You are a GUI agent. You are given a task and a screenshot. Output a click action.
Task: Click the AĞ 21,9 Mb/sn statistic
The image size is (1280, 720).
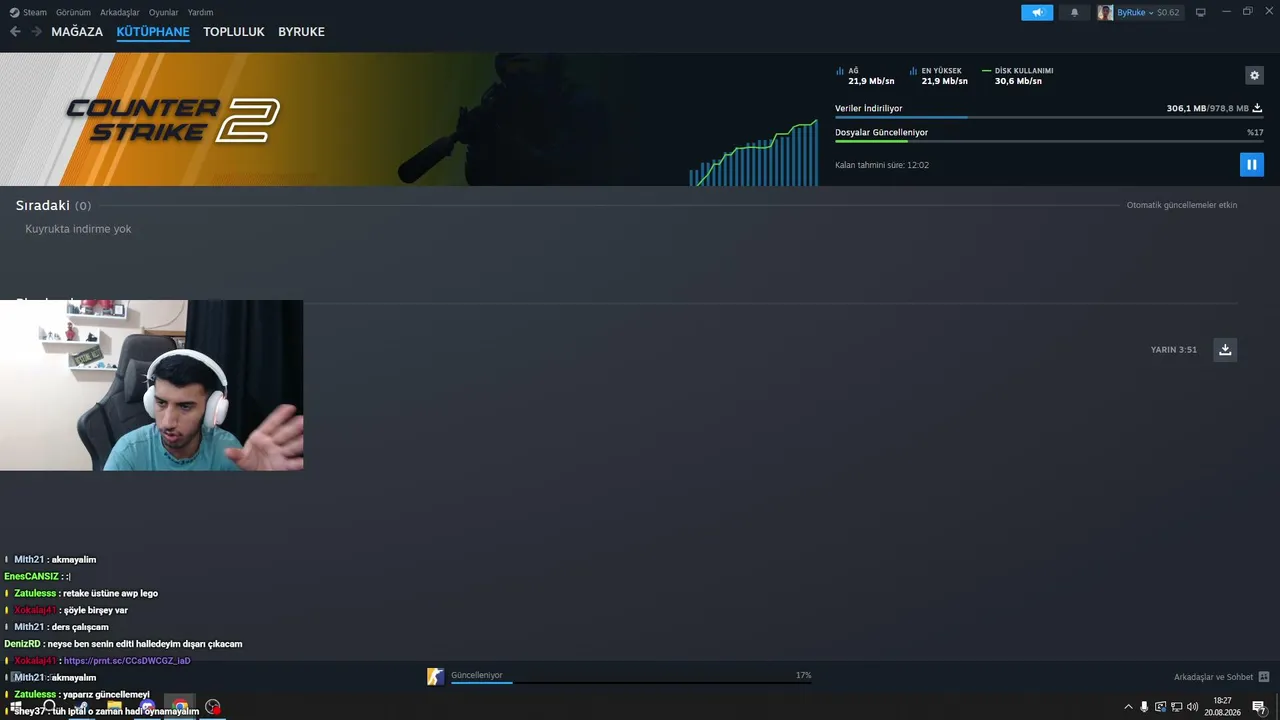[865, 76]
